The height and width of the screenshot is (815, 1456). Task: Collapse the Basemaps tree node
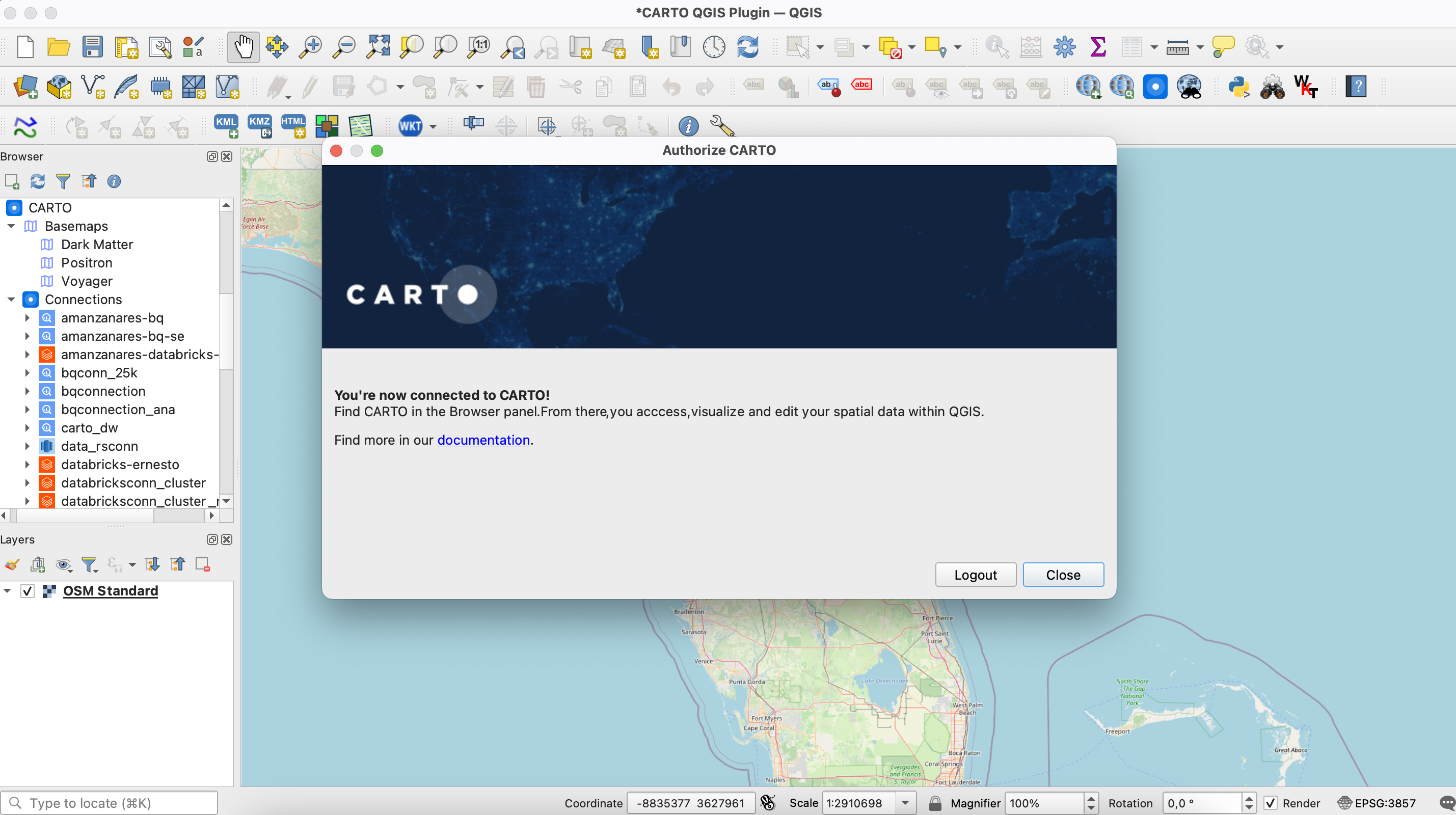click(11, 226)
